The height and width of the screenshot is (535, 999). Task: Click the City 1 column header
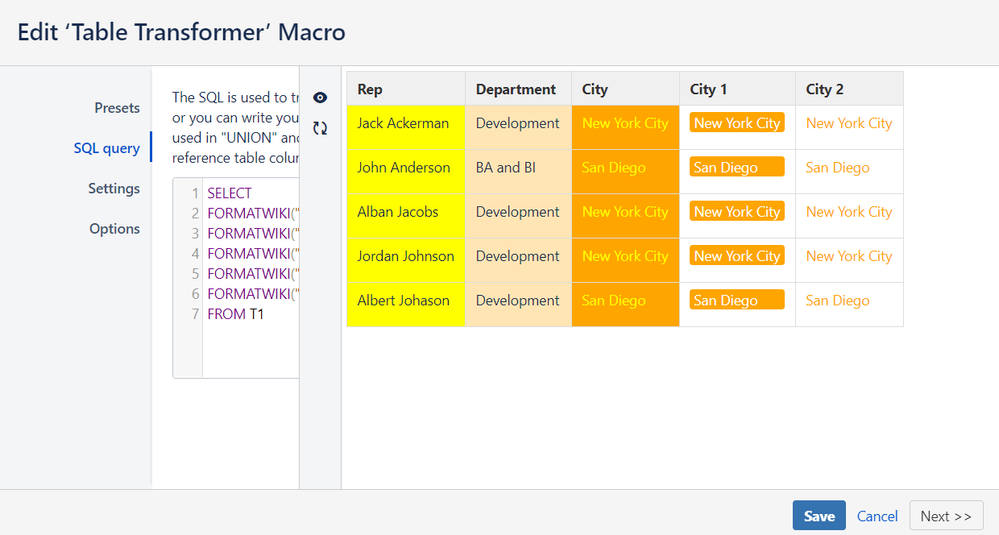coord(709,89)
